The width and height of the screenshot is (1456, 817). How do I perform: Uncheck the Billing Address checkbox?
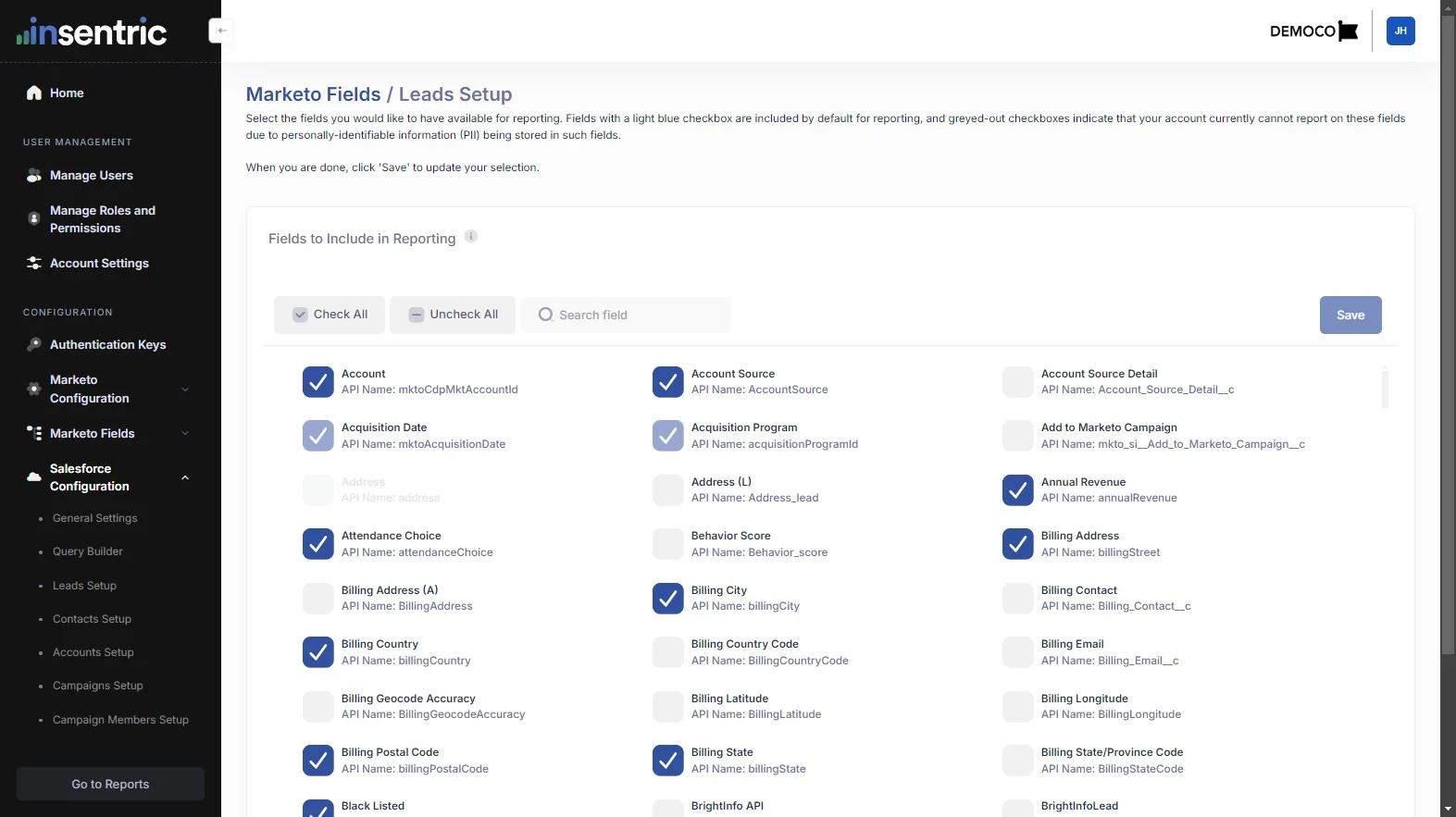1018,544
